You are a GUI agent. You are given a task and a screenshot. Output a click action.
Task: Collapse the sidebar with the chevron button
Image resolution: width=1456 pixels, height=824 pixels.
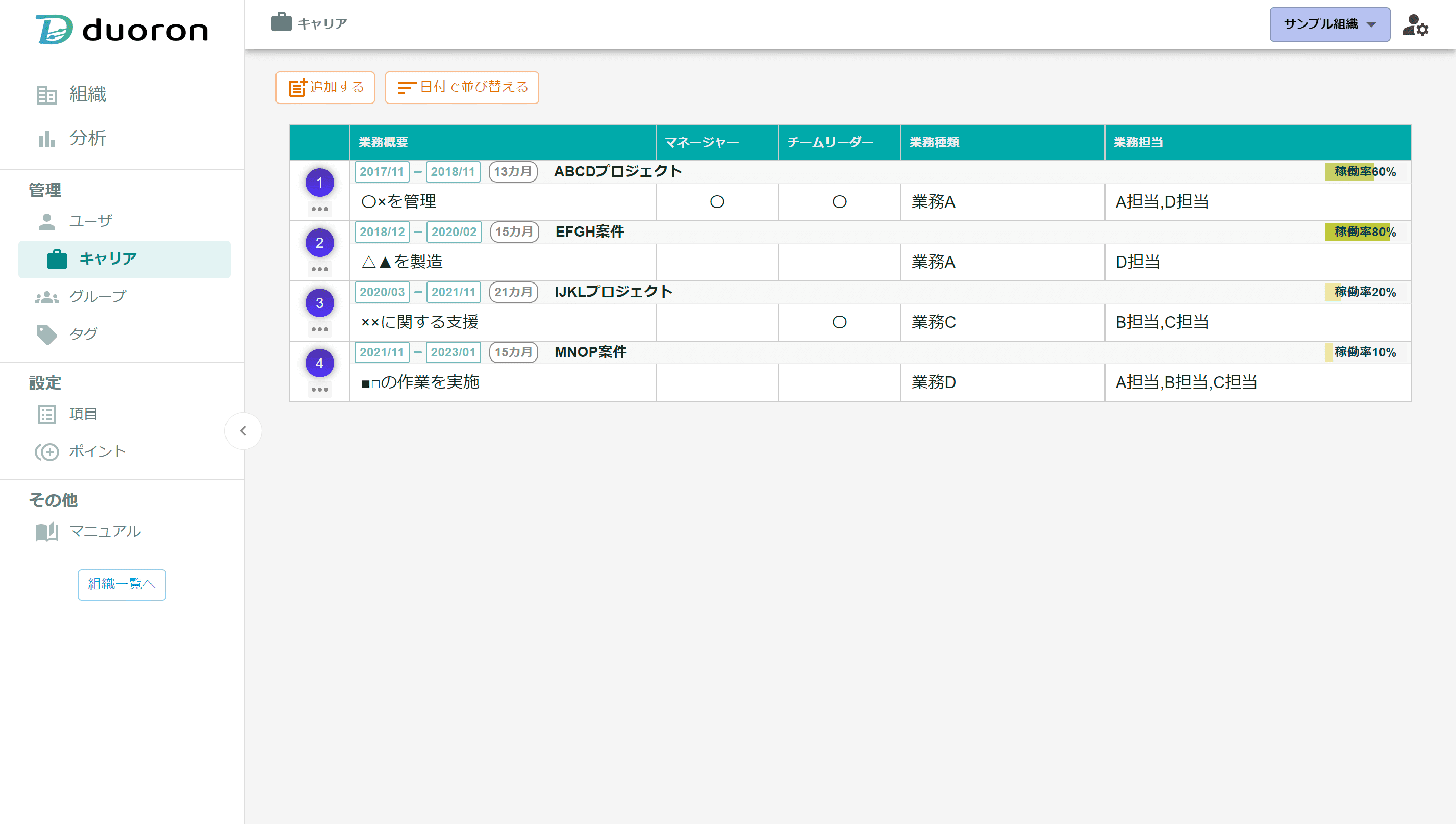243,431
